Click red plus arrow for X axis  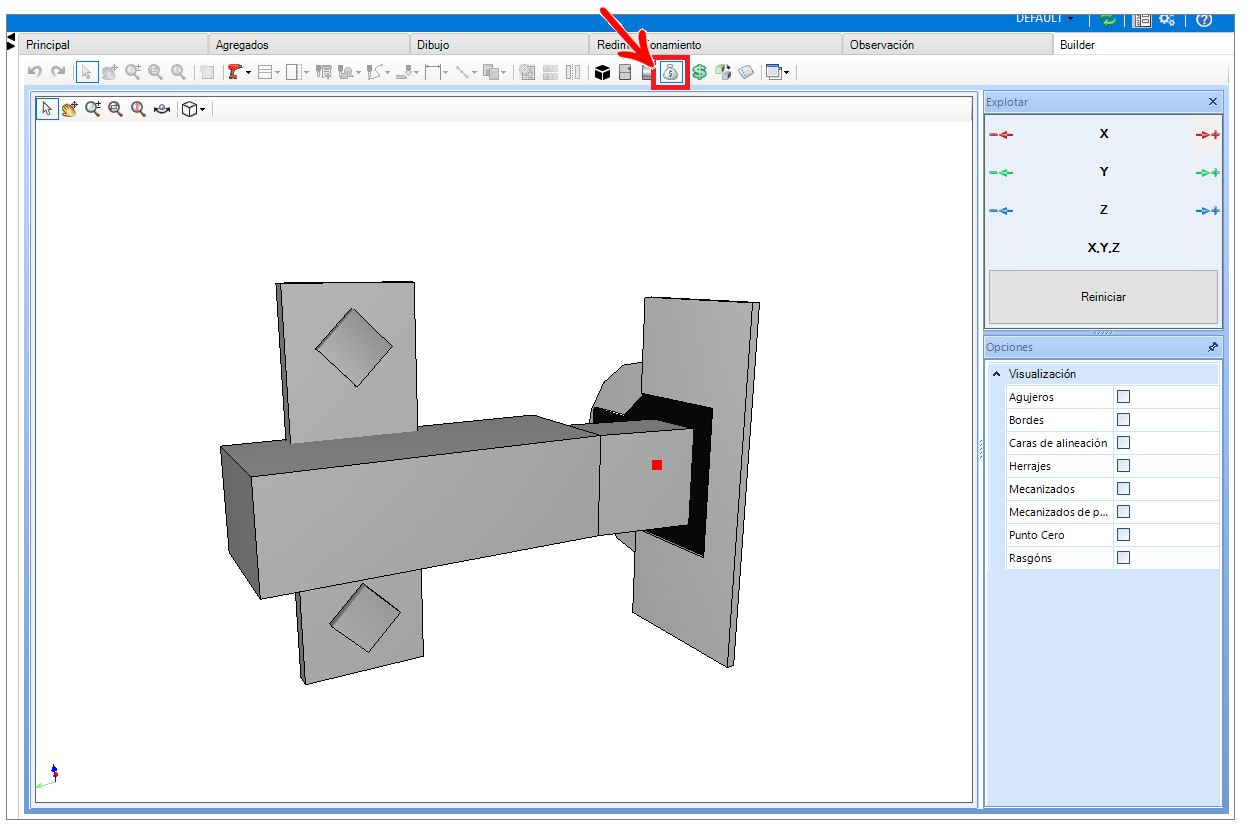click(1207, 135)
